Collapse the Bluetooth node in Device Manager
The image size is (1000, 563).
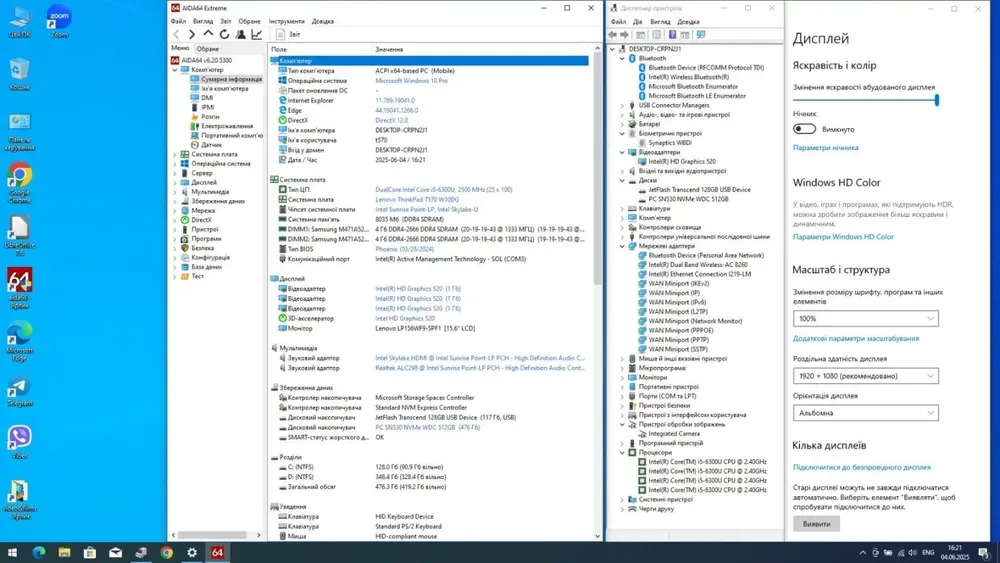pos(622,59)
